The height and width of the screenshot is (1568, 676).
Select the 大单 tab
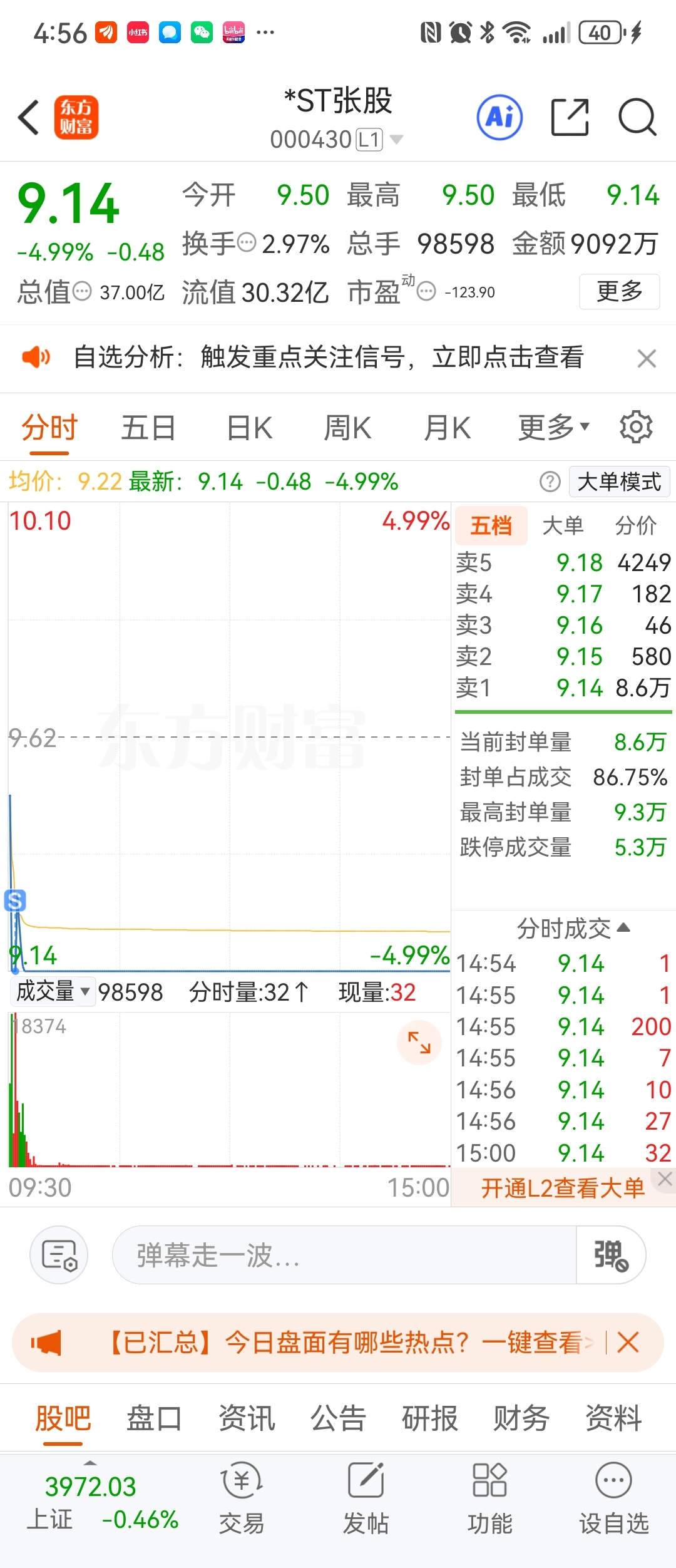click(563, 525)
